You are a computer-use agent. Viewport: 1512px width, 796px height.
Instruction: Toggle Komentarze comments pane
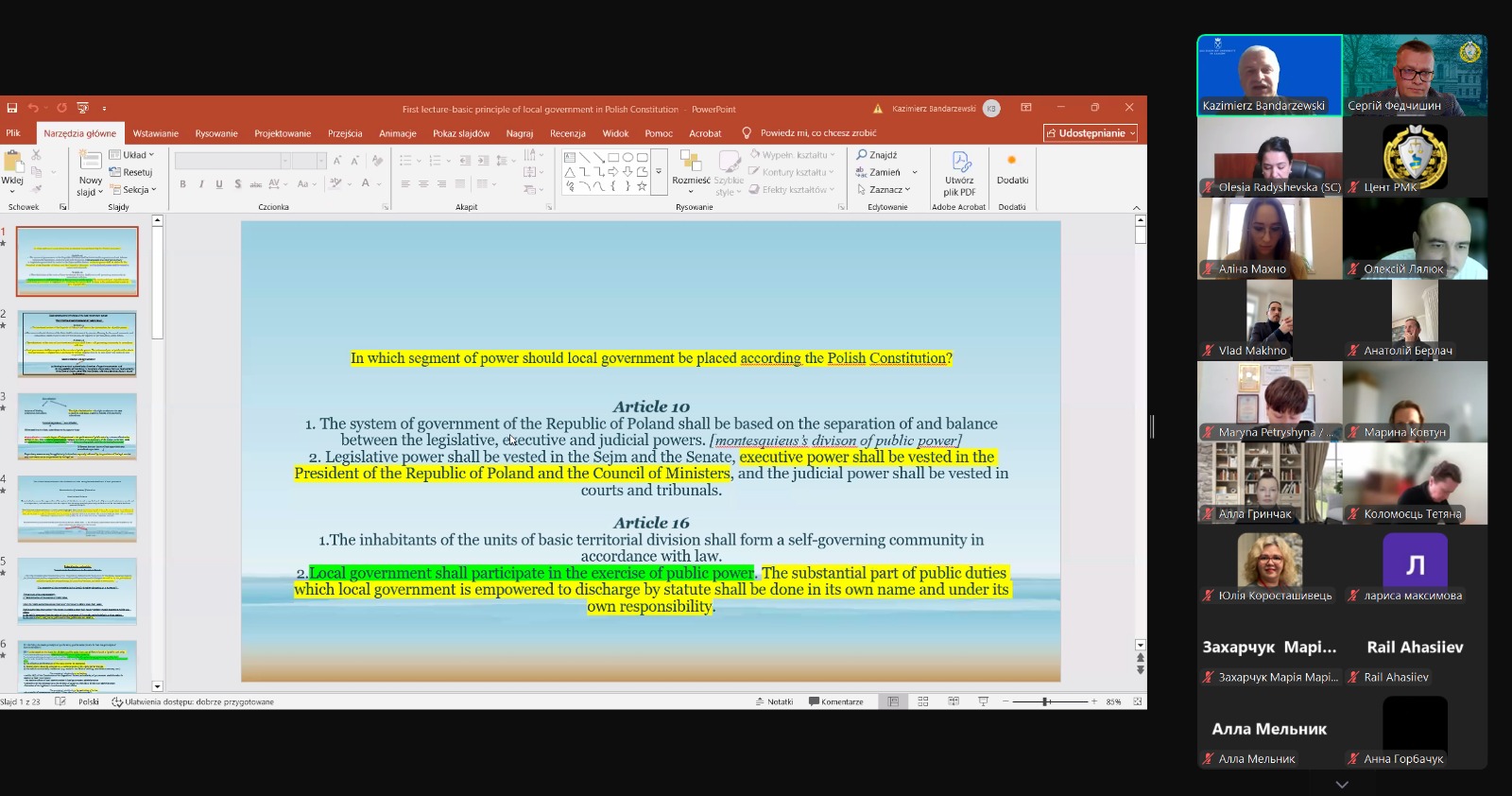836,701
